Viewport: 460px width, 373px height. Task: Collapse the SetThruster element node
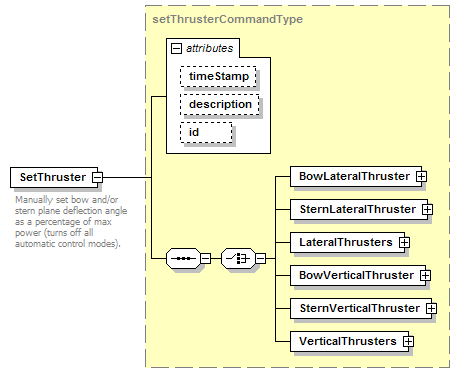pos(97,177)
